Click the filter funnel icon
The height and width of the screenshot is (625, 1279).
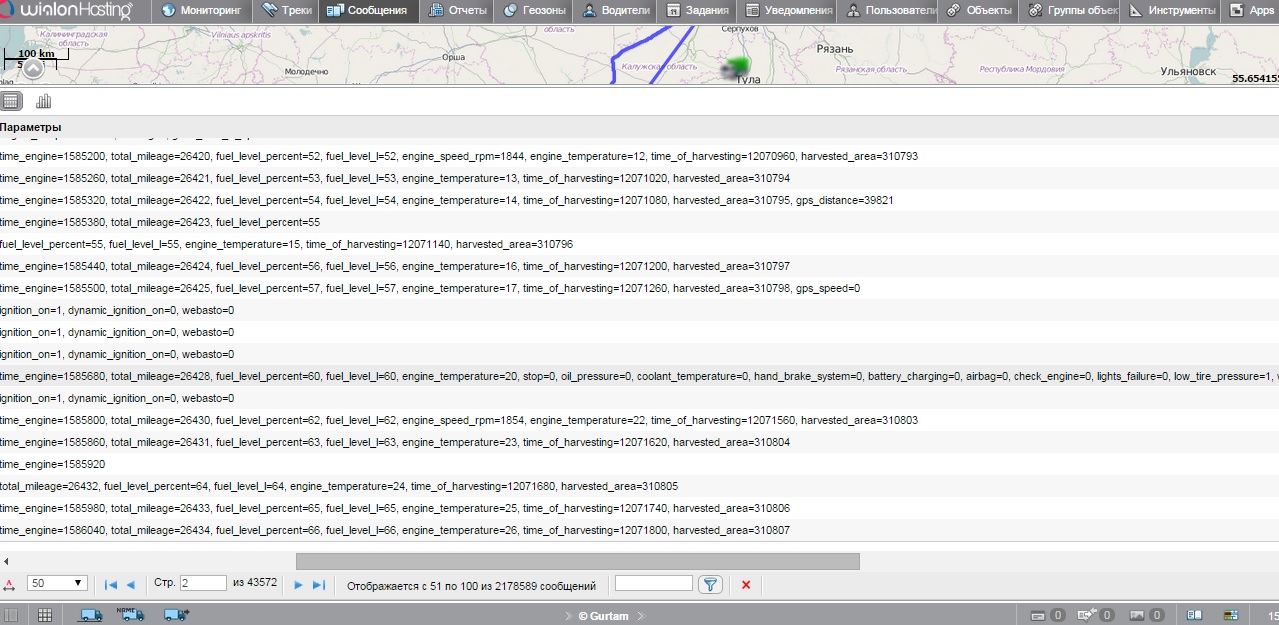tap(710, 585)
